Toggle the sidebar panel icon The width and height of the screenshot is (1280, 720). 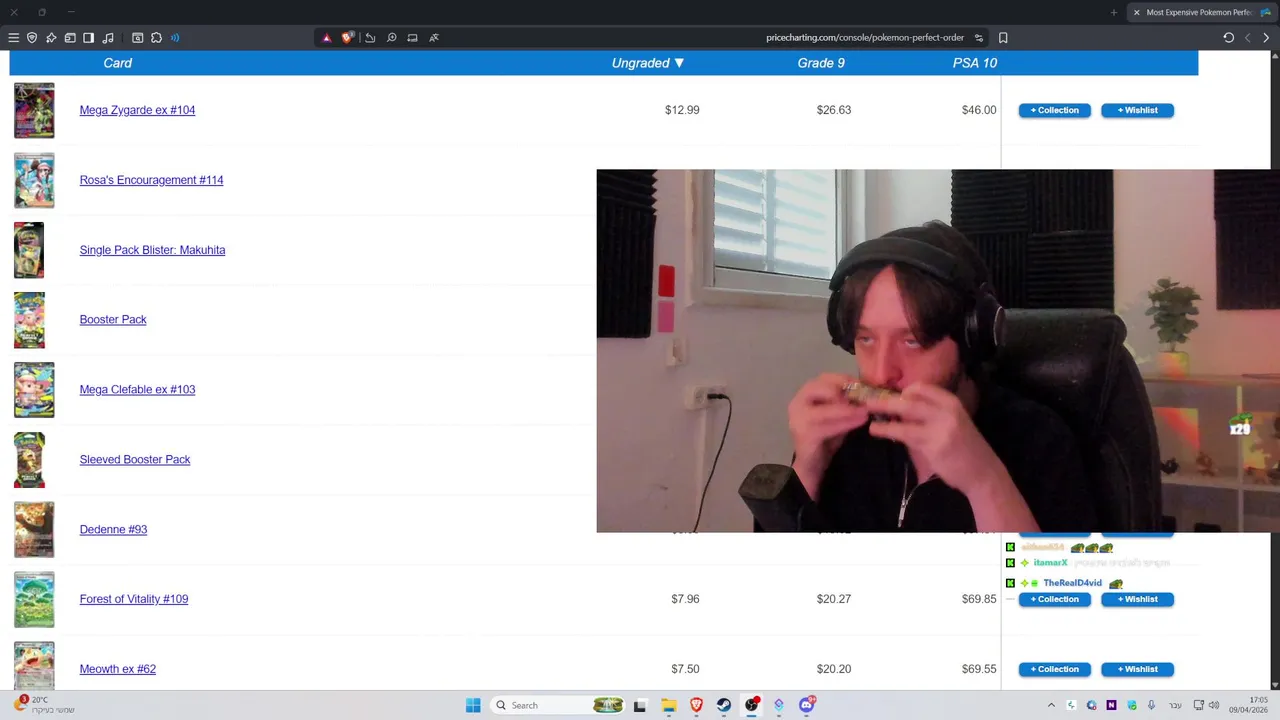pos(88,38)
